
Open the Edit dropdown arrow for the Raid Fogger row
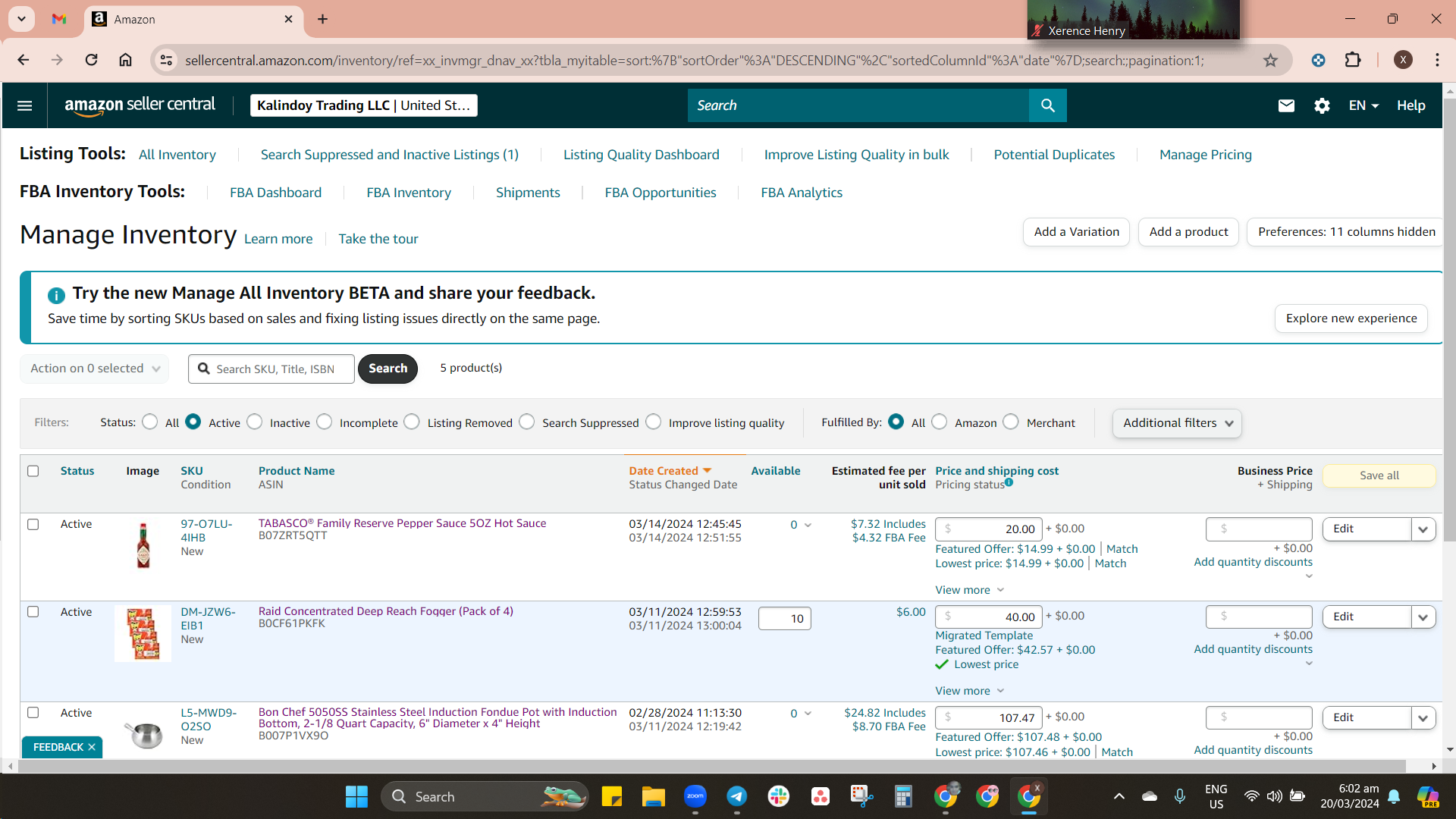pyautogui.click(x=1423, y=617)
